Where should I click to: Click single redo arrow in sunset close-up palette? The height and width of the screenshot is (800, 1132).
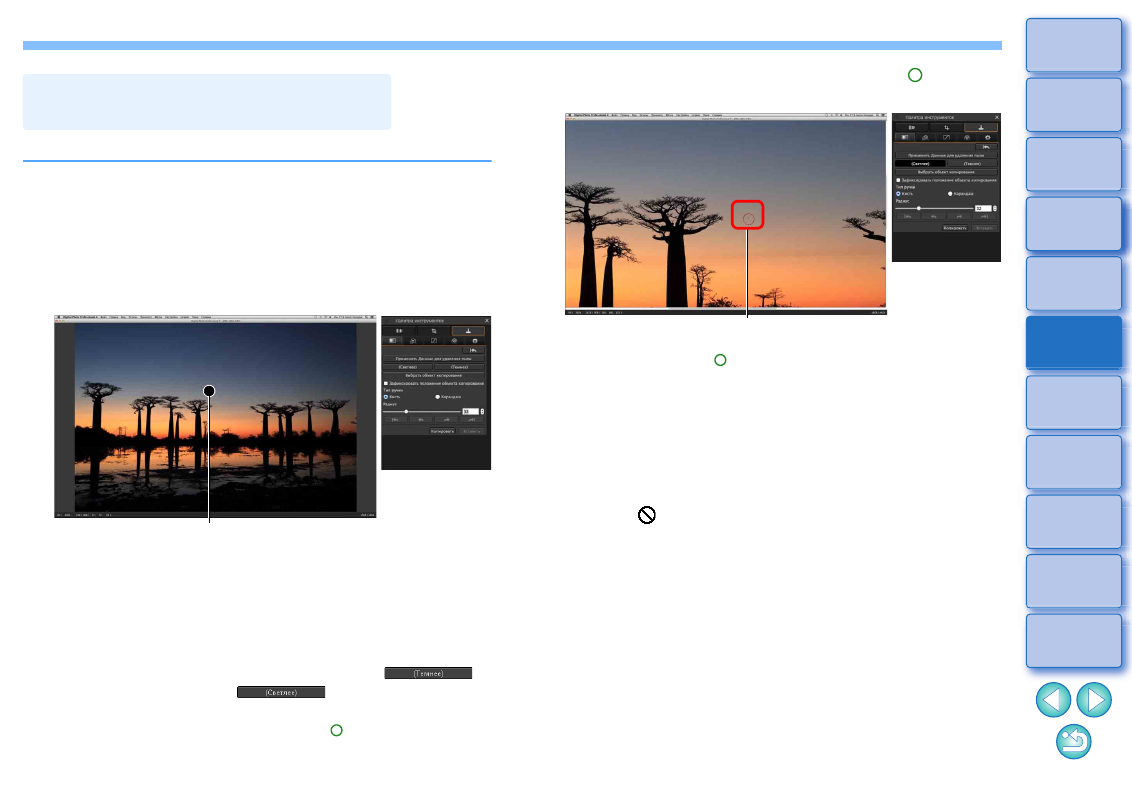[959, 217]
